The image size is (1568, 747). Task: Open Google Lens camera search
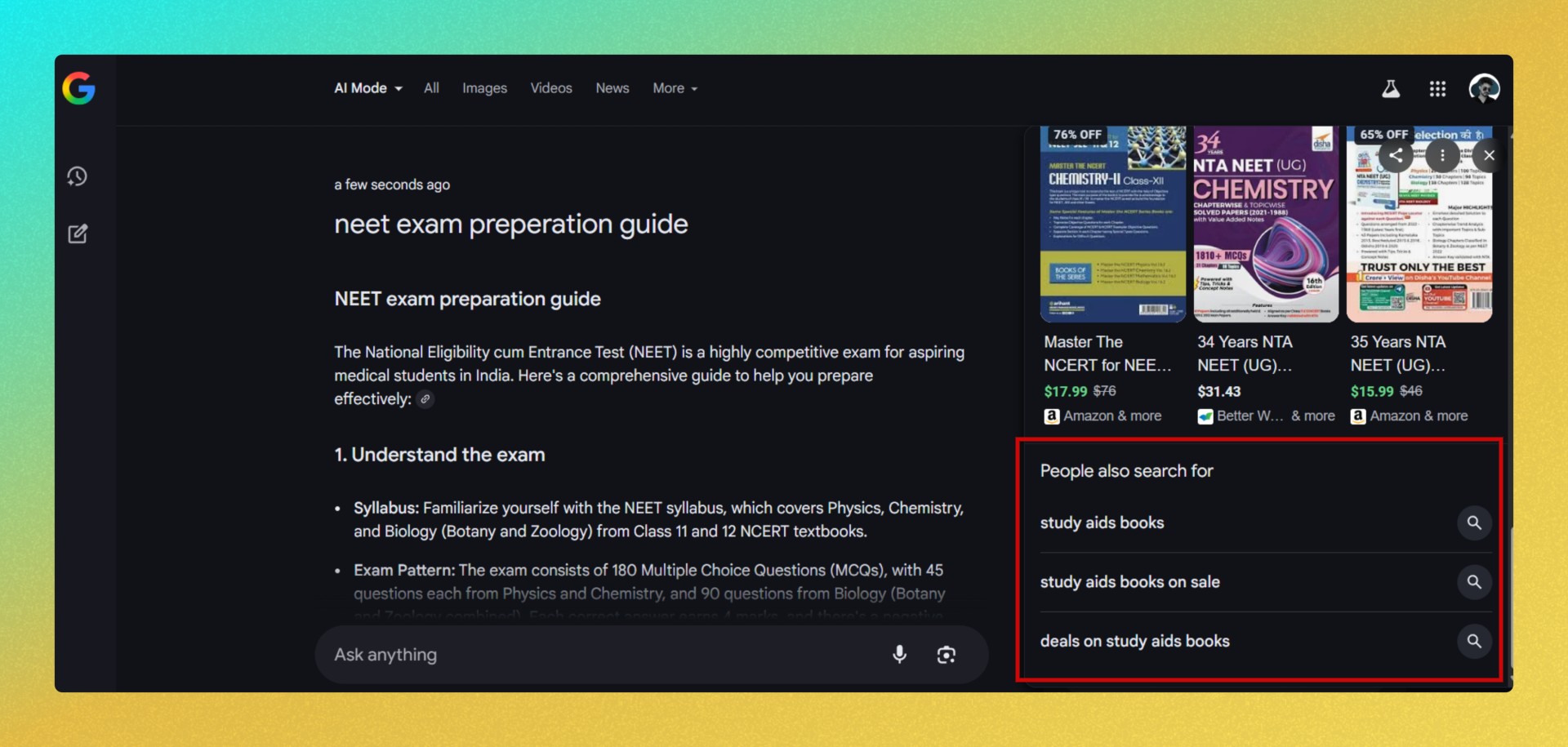point(946,655)
